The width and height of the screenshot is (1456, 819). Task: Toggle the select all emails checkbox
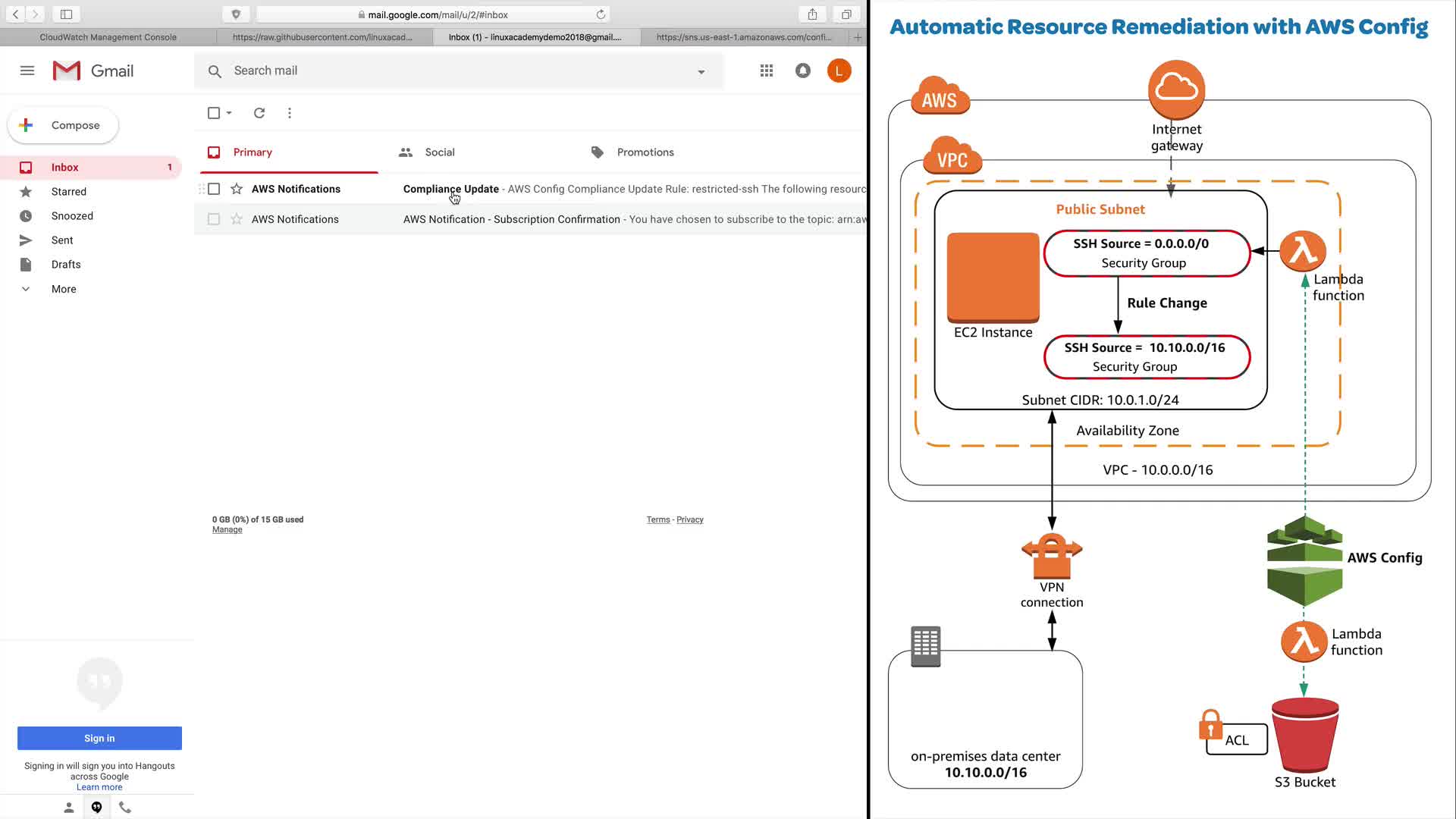[x=214, y=113]
